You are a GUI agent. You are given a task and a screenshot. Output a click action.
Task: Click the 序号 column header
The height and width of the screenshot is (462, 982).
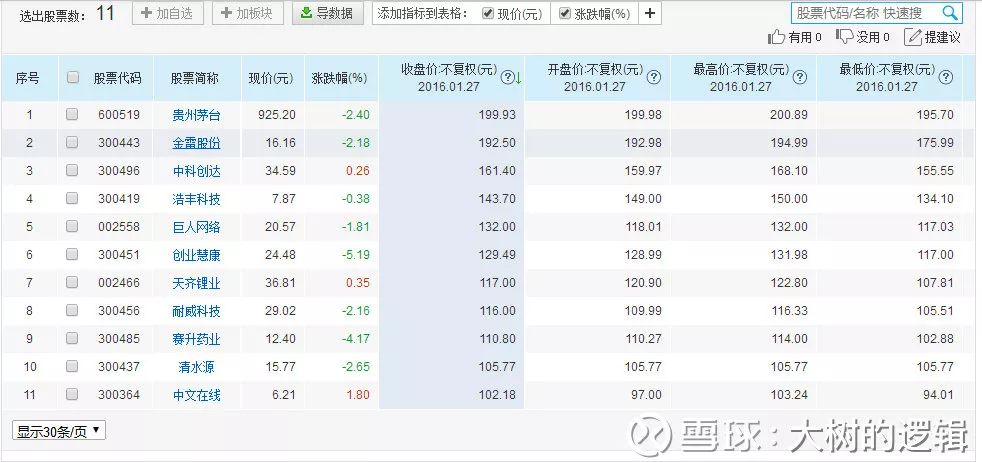28,78
